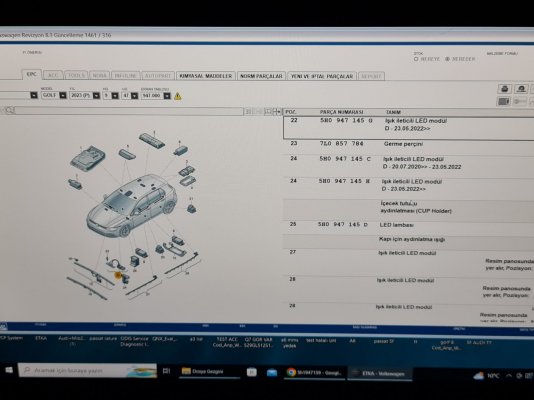Click the white app icon after Dosya Gezgini
The height and width of the screenshot is (400, 534).
252,372
